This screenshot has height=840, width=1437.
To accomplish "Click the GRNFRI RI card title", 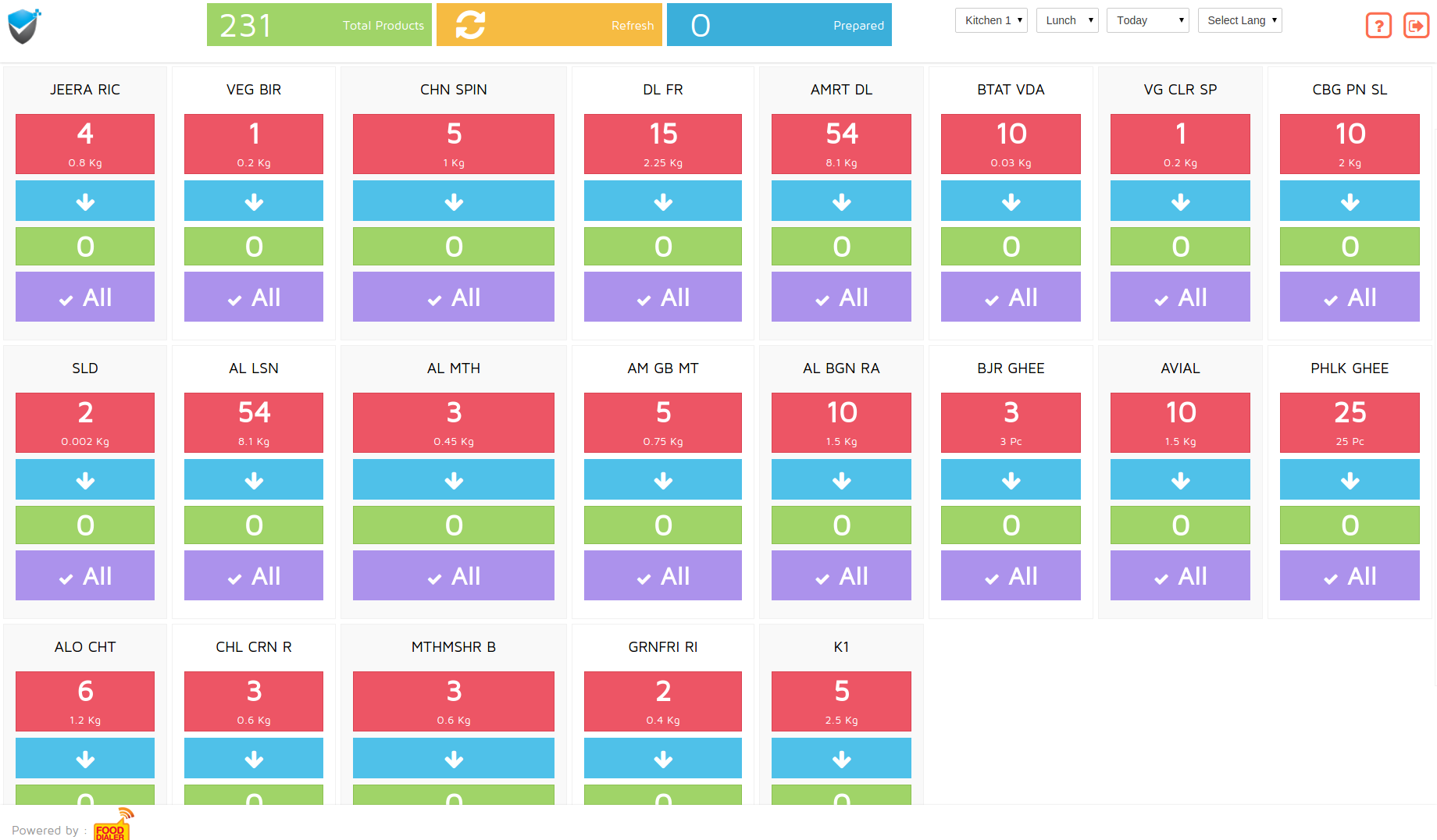I will click(x=663, y=646).
